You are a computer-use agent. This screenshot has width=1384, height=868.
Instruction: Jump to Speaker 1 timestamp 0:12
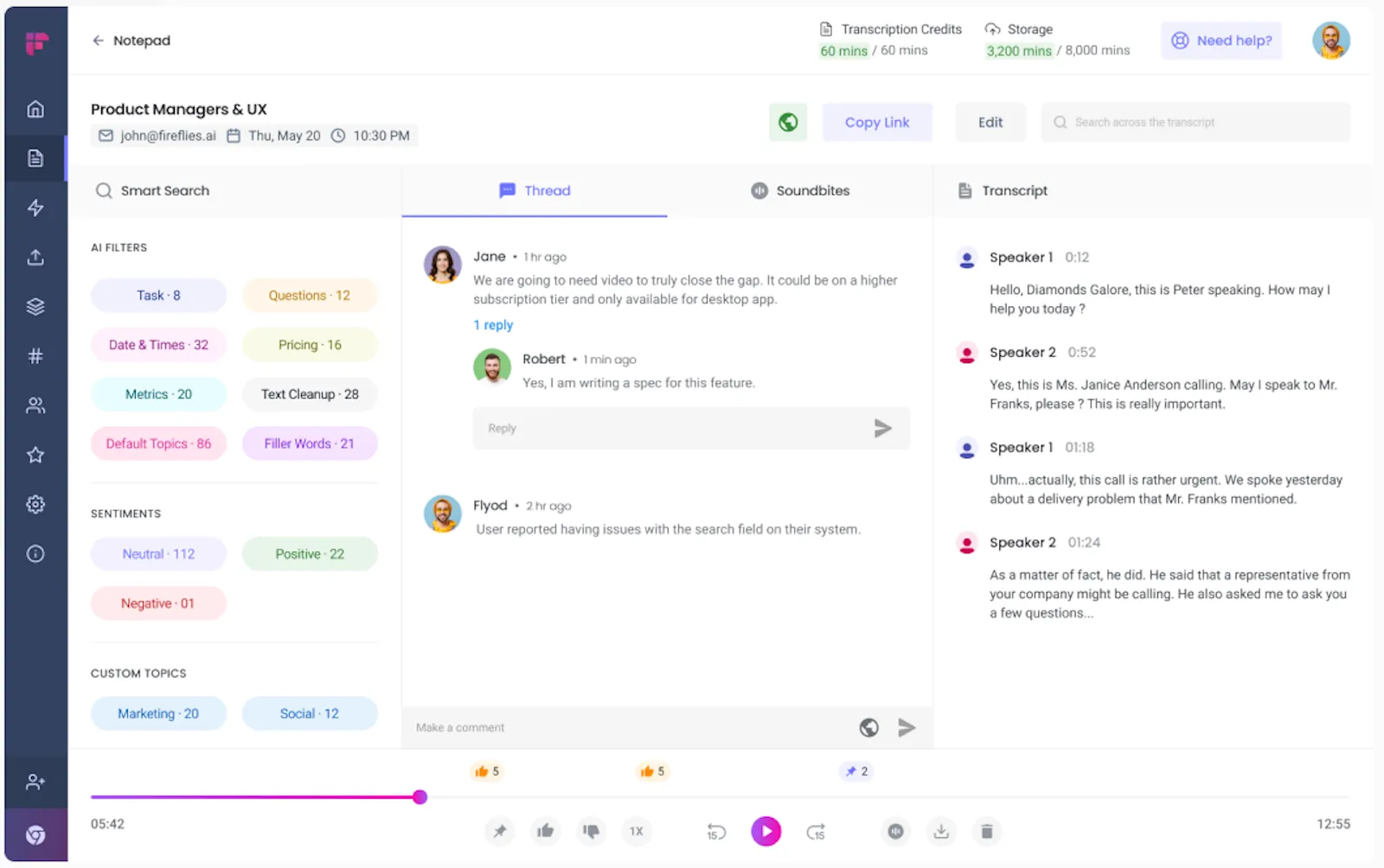[1077, 258]
